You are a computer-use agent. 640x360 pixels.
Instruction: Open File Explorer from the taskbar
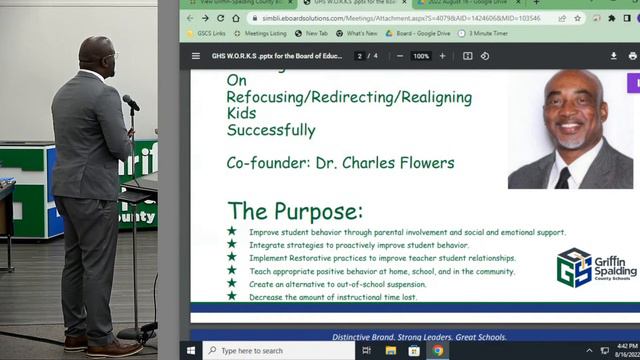click(x=391, y=351)
